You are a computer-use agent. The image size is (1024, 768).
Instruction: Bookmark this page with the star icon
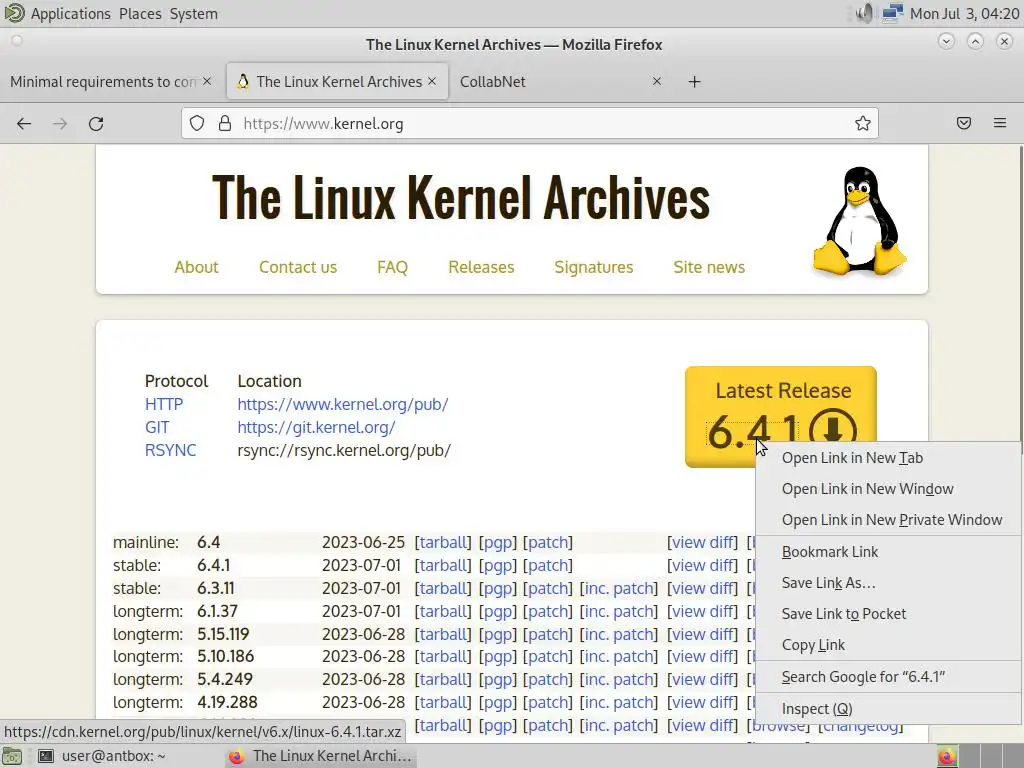[x=863, y=123]
